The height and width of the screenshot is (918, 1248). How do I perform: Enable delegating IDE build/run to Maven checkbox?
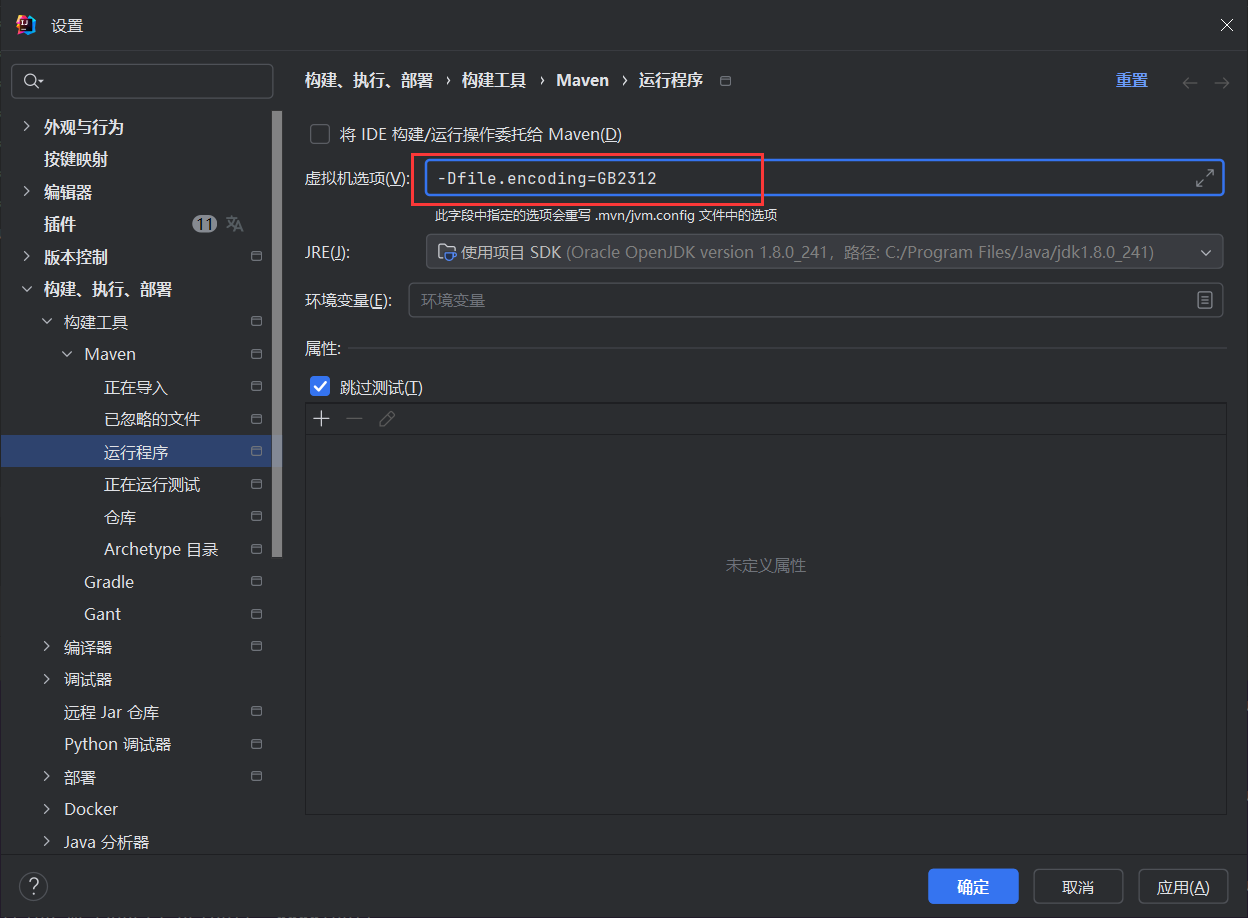[320, 134]
